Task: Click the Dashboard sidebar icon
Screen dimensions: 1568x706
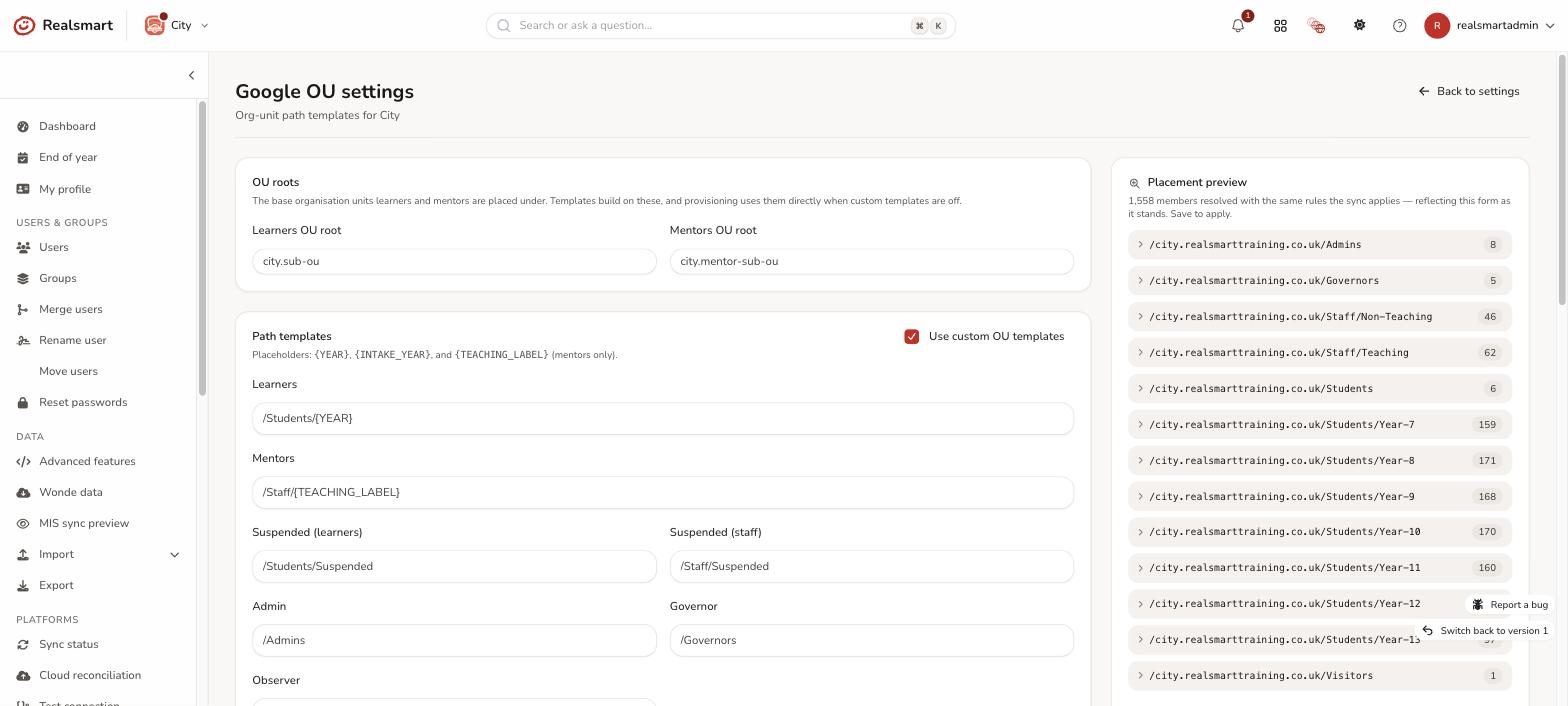Action: pos(23,126)
